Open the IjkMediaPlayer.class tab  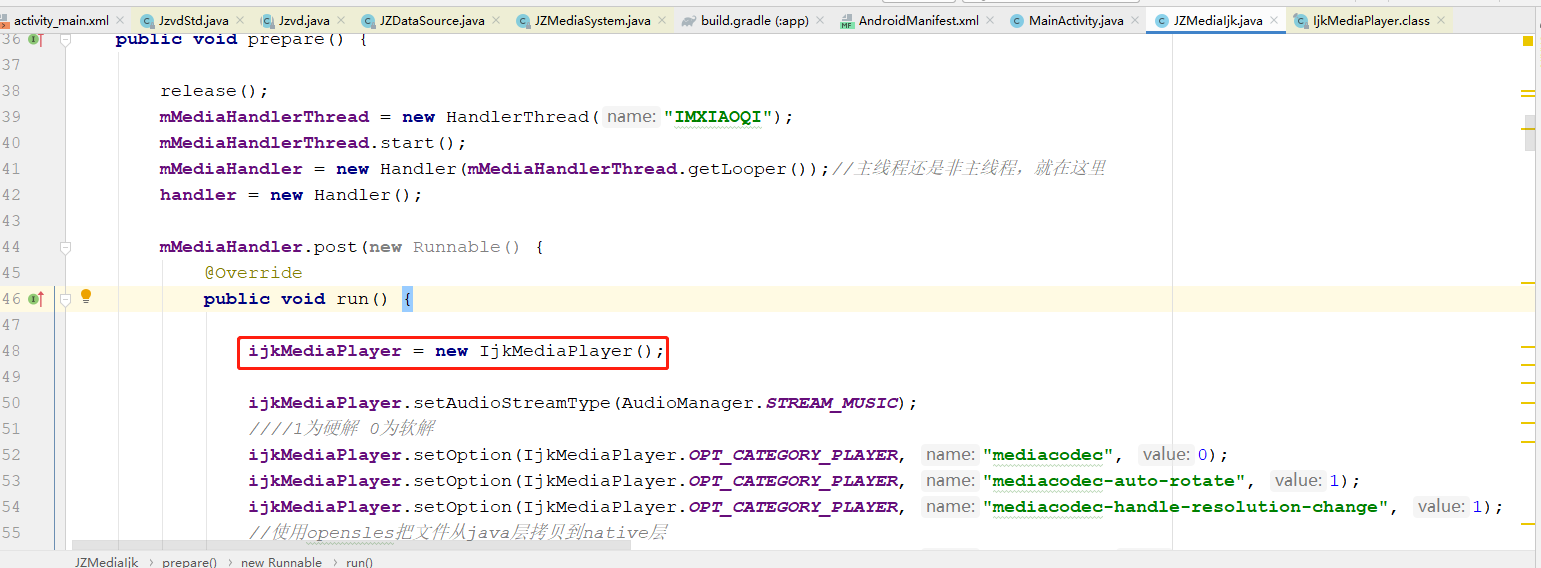[x=1371, y=20]
